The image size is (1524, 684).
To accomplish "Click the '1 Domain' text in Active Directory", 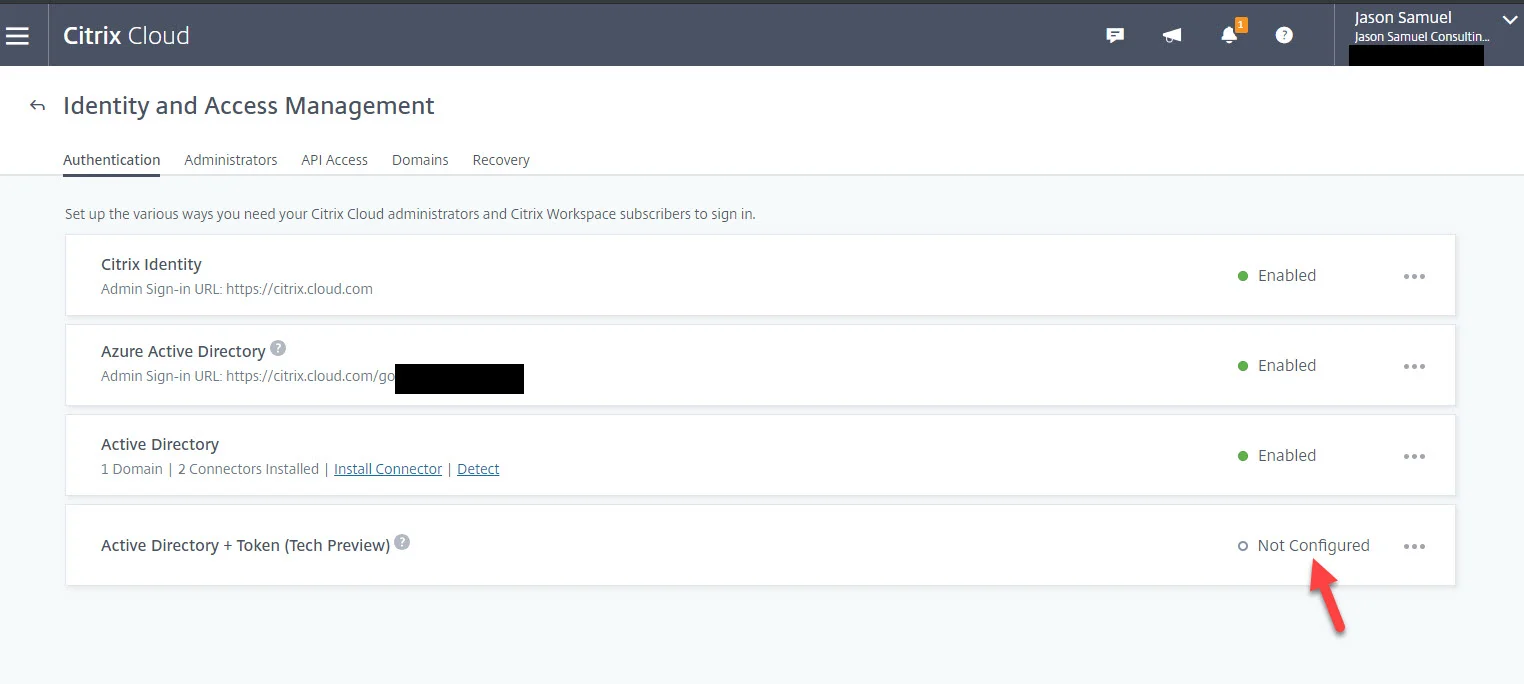I will coord(131,469).
